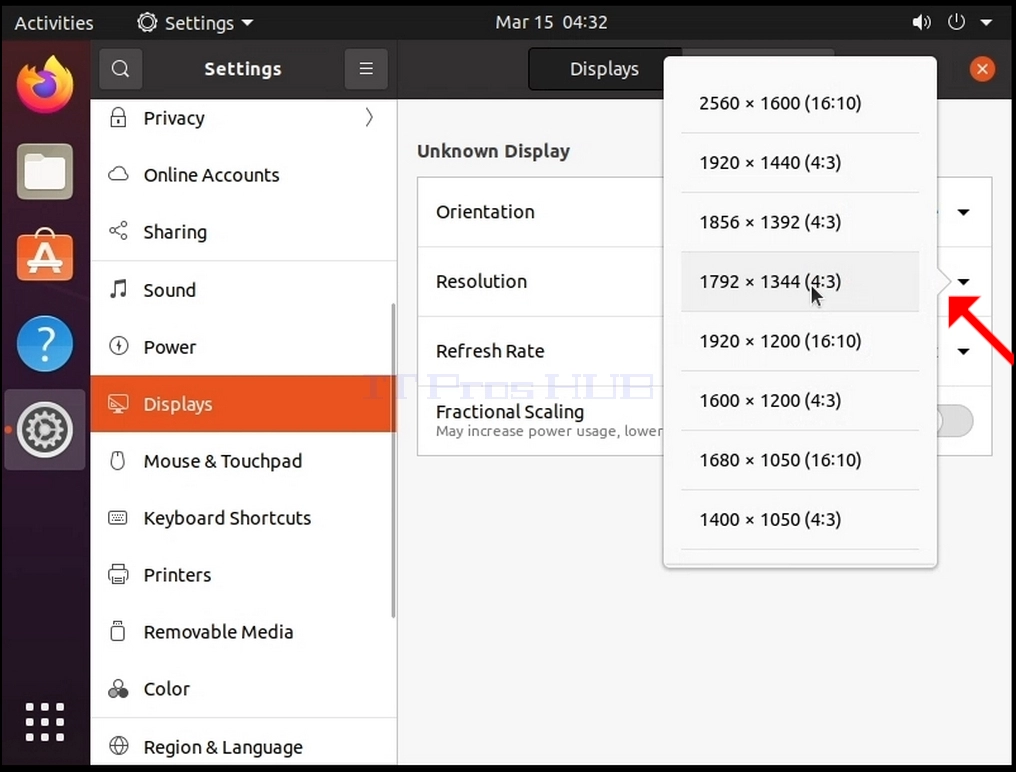Screen dimensions: 1016x772
Task: Click the volume icon in top bar
Action: (921, 23)
